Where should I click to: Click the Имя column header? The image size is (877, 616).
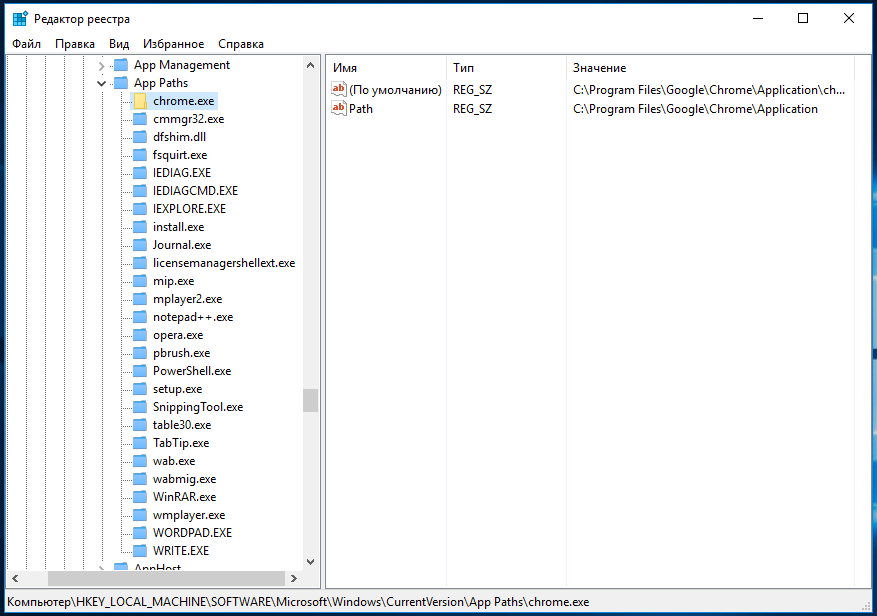point(386,68)
